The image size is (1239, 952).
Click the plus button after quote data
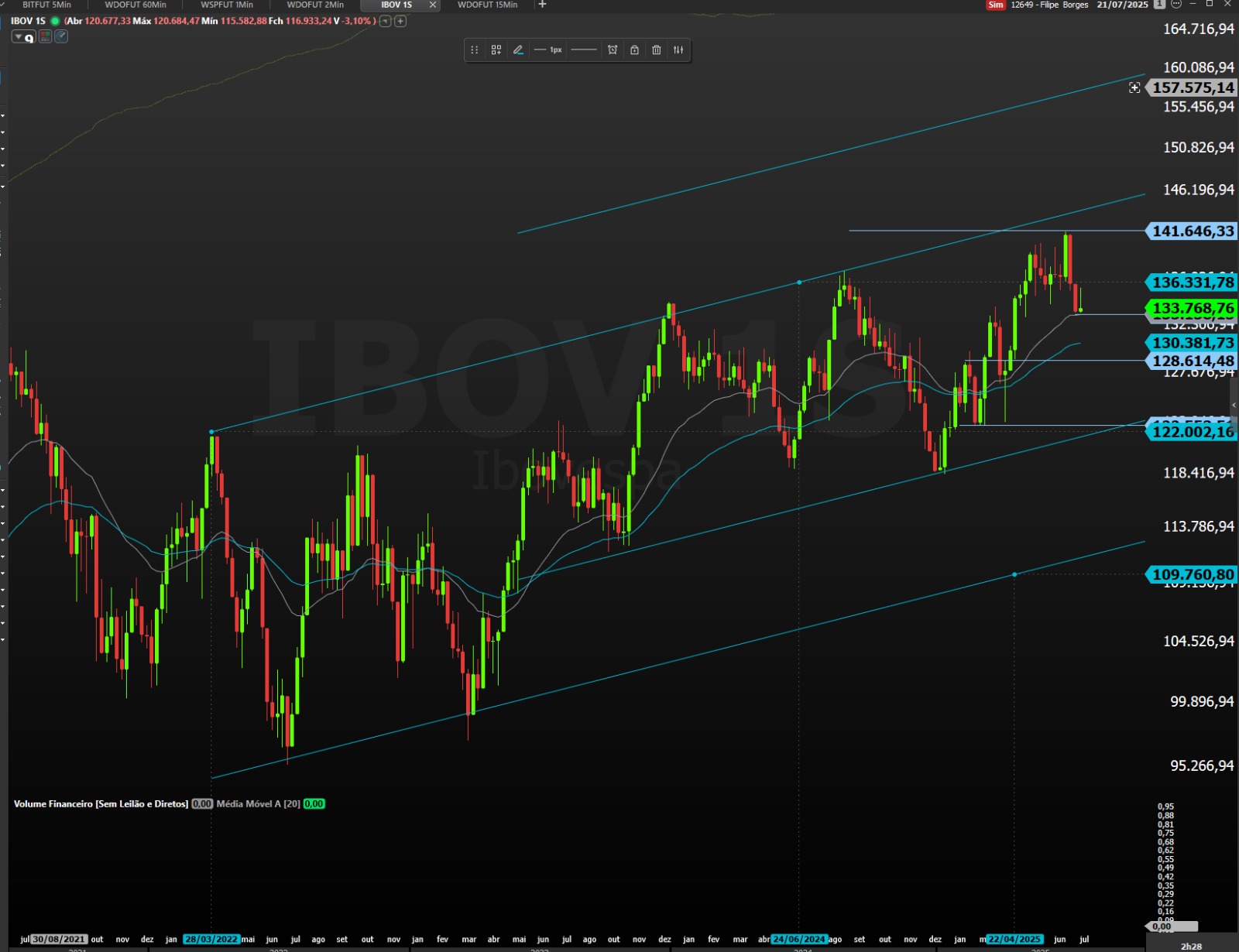coord(400,21)
